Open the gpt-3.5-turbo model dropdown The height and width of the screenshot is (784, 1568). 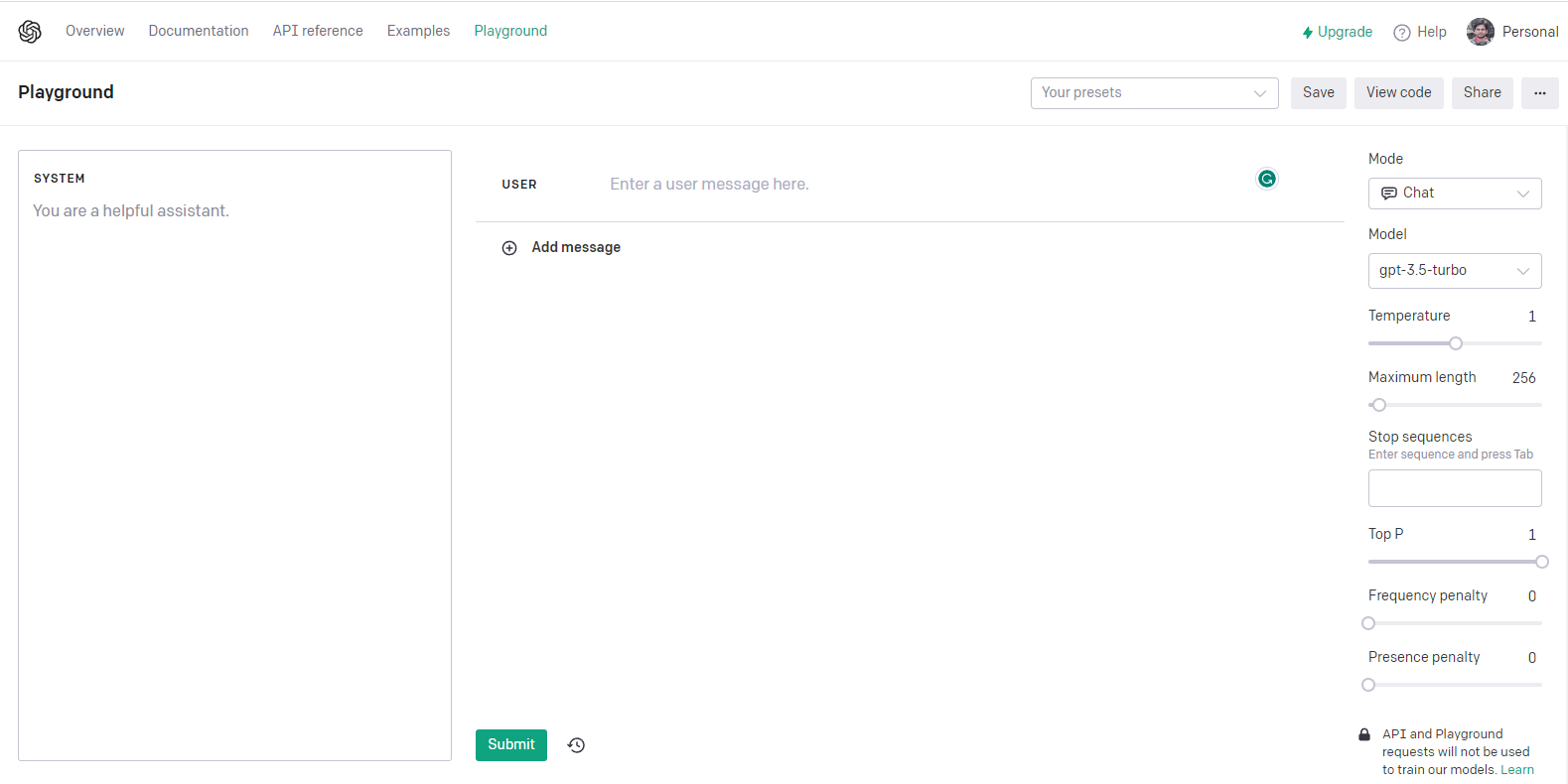(x=1454, y=271)
